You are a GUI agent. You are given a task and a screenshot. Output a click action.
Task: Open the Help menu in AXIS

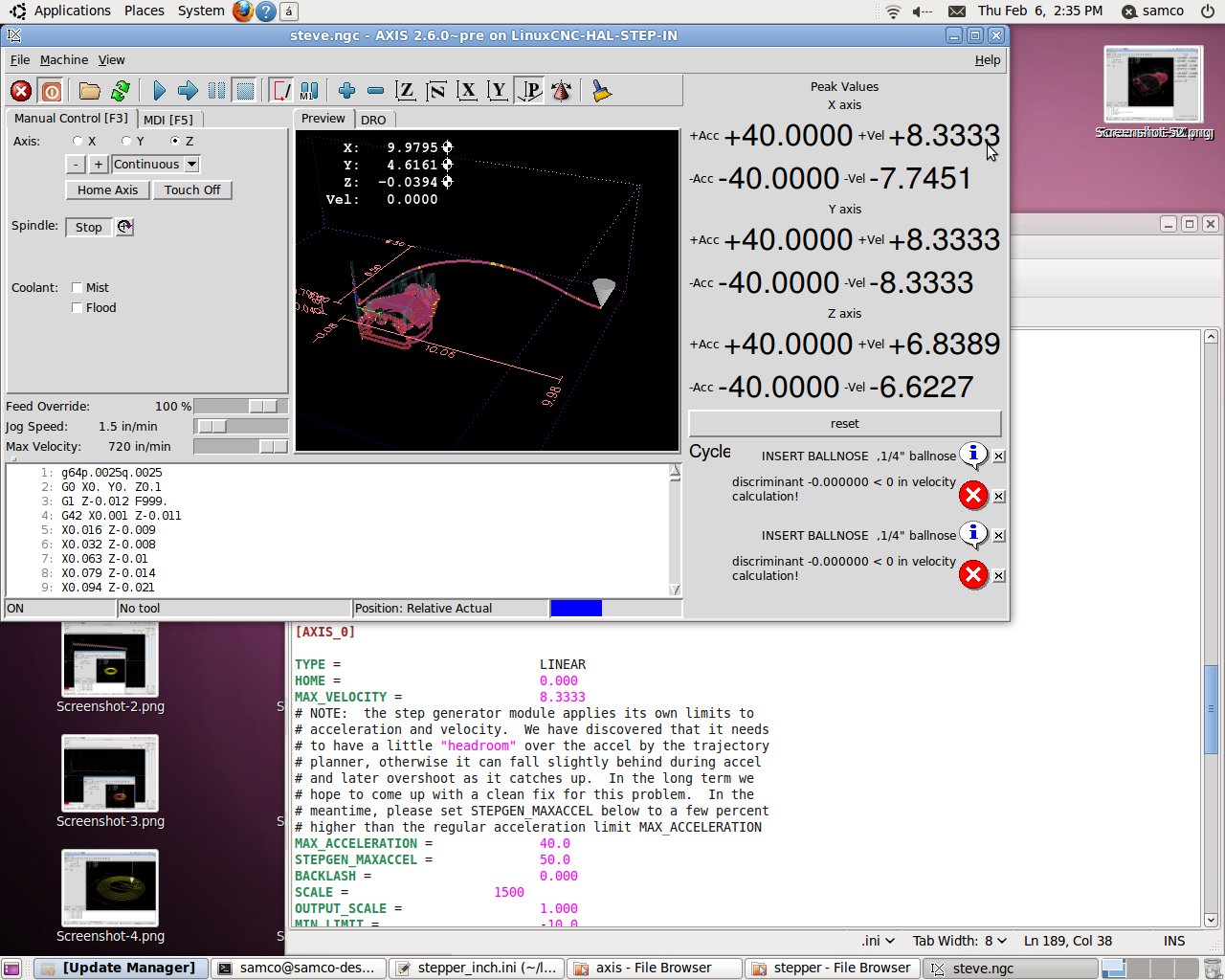[x=988, y=59]
